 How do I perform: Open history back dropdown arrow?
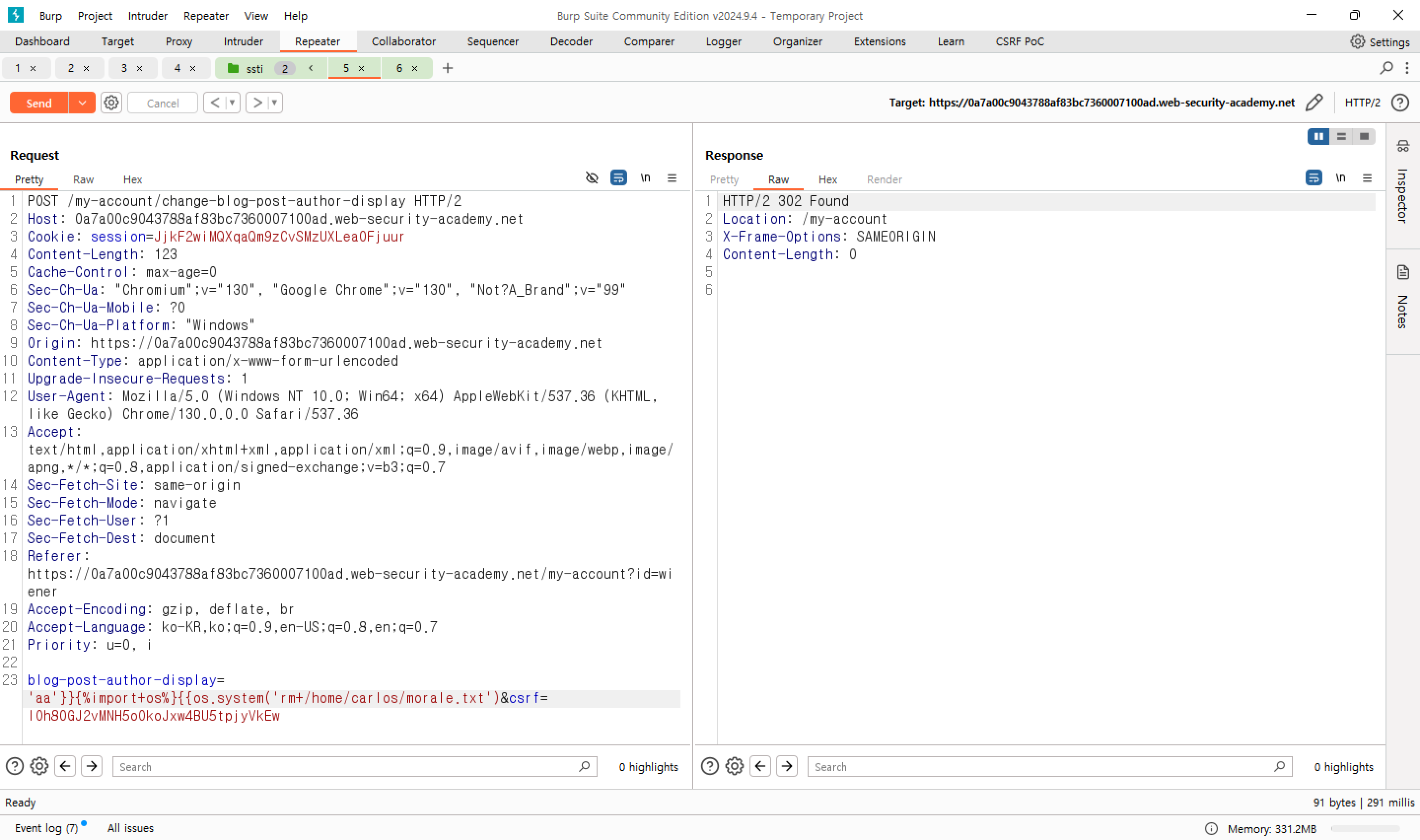[232, 103]
